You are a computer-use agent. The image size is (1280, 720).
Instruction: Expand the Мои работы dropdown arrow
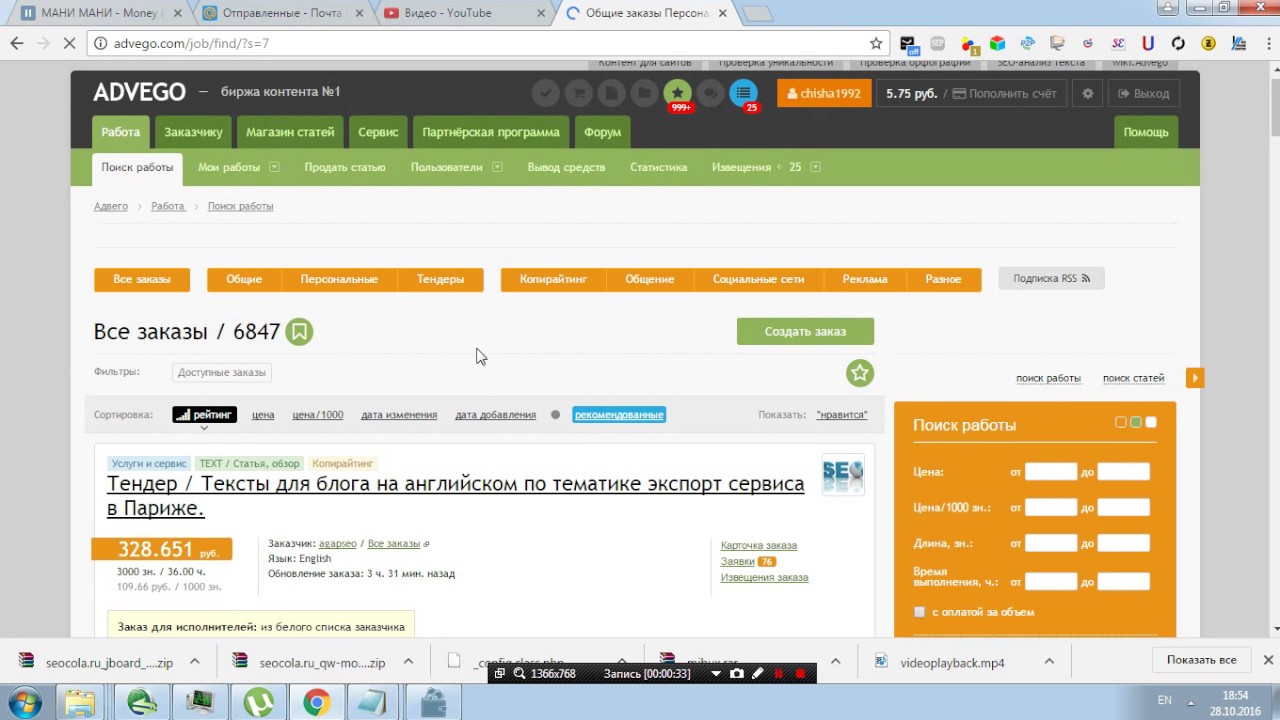click(275, 167)
